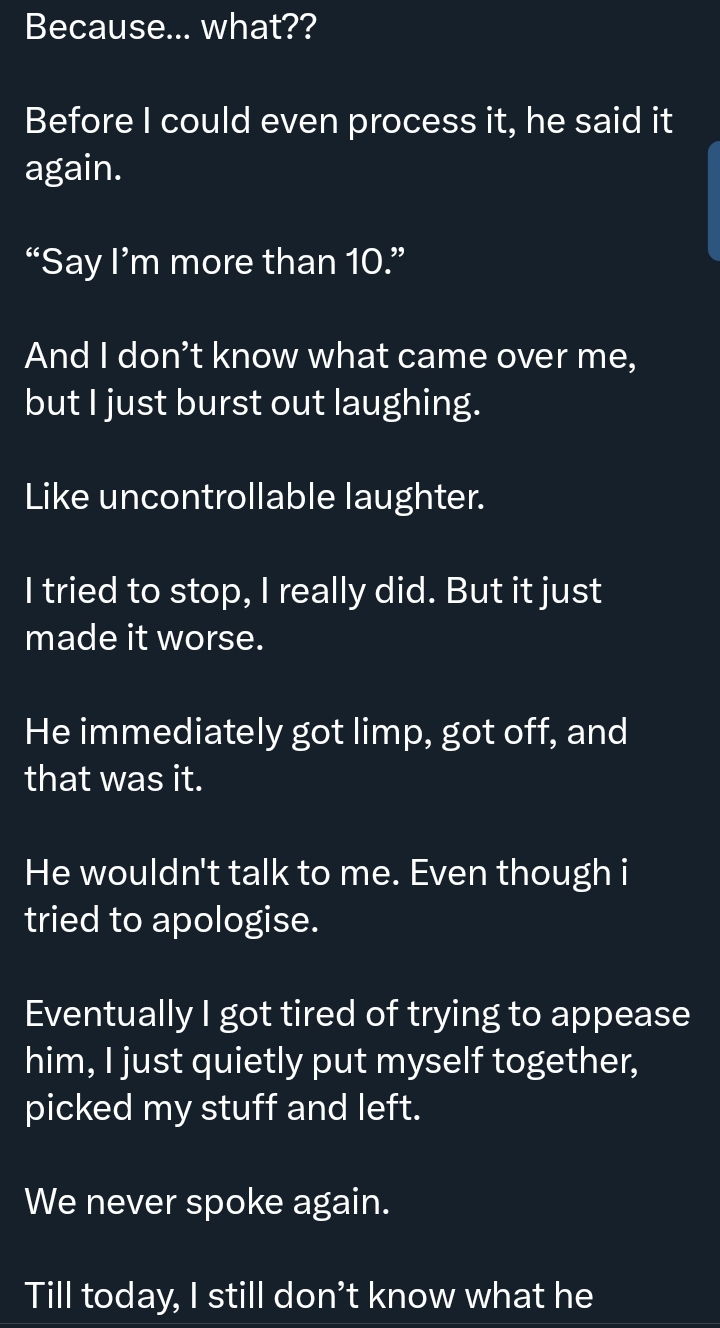
Task: Tap the "He immediately got limp" paragraph
Action: click(326, 732)
